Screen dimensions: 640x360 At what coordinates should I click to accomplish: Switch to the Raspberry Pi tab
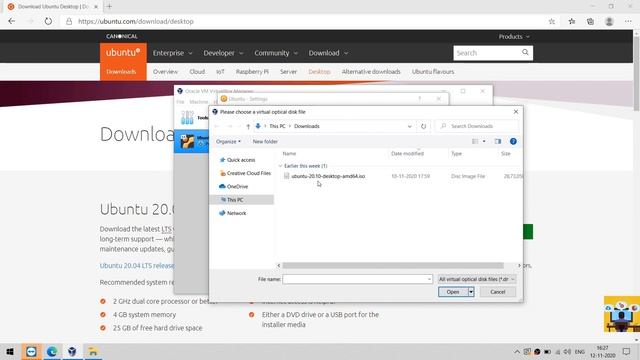pos(252,72)
